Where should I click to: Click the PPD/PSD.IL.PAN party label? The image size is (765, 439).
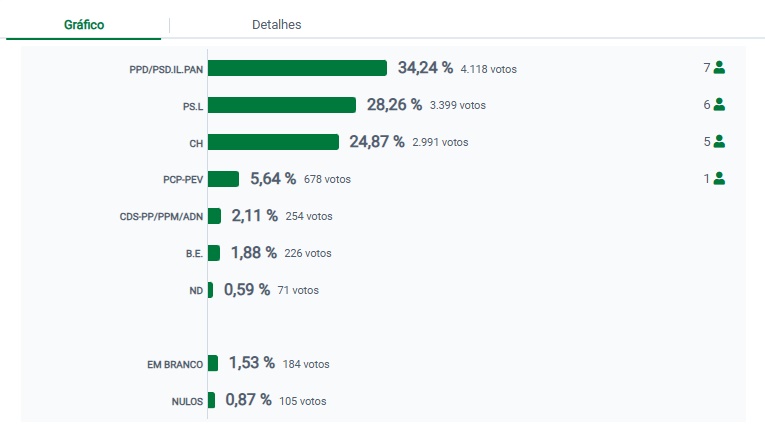coord(166,69)
